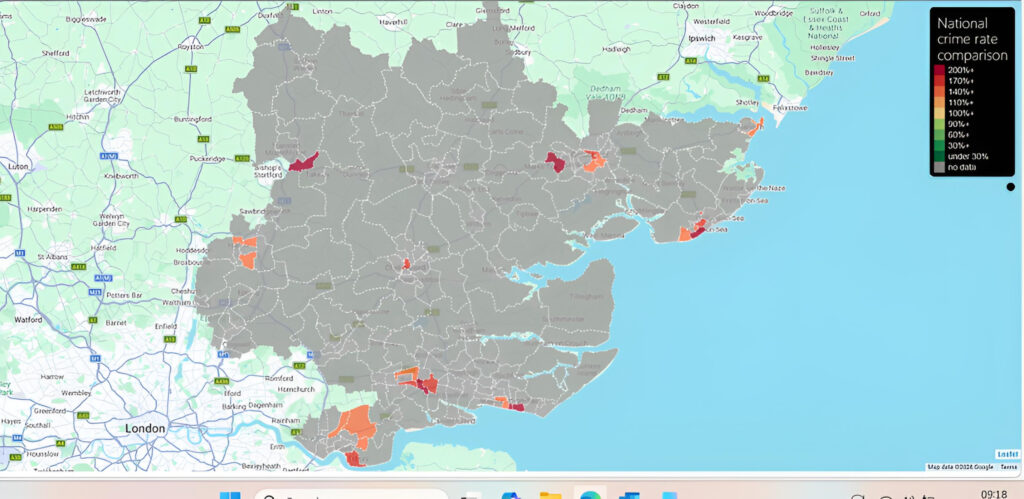Select the orange area near Hoddesdon
Viewport: 1024px width, 499px height.
[x=247, y=260]
